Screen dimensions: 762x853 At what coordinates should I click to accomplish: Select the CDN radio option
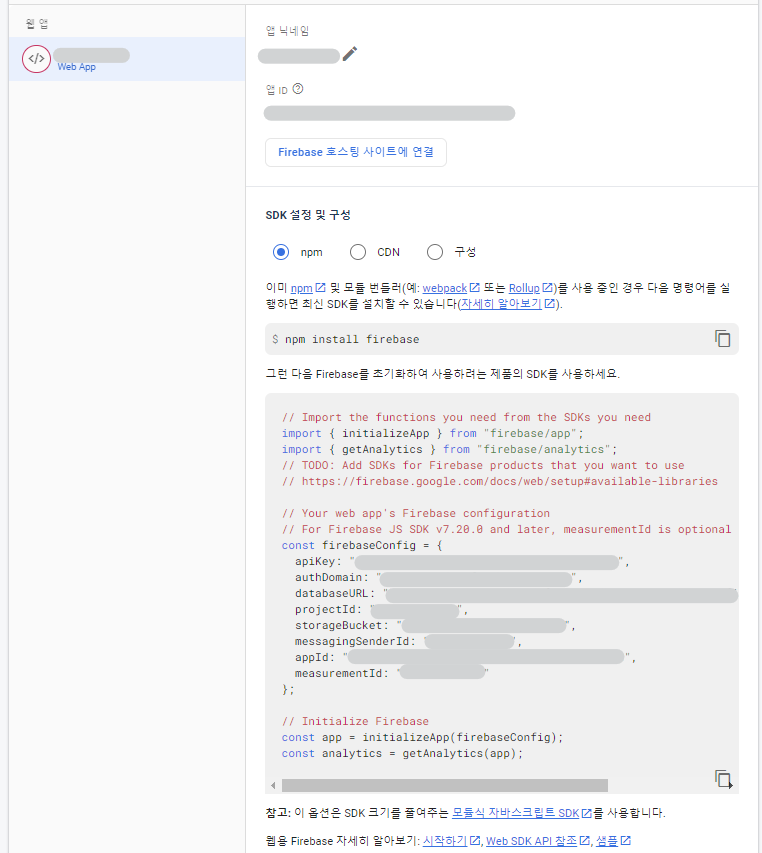(358, 252)
